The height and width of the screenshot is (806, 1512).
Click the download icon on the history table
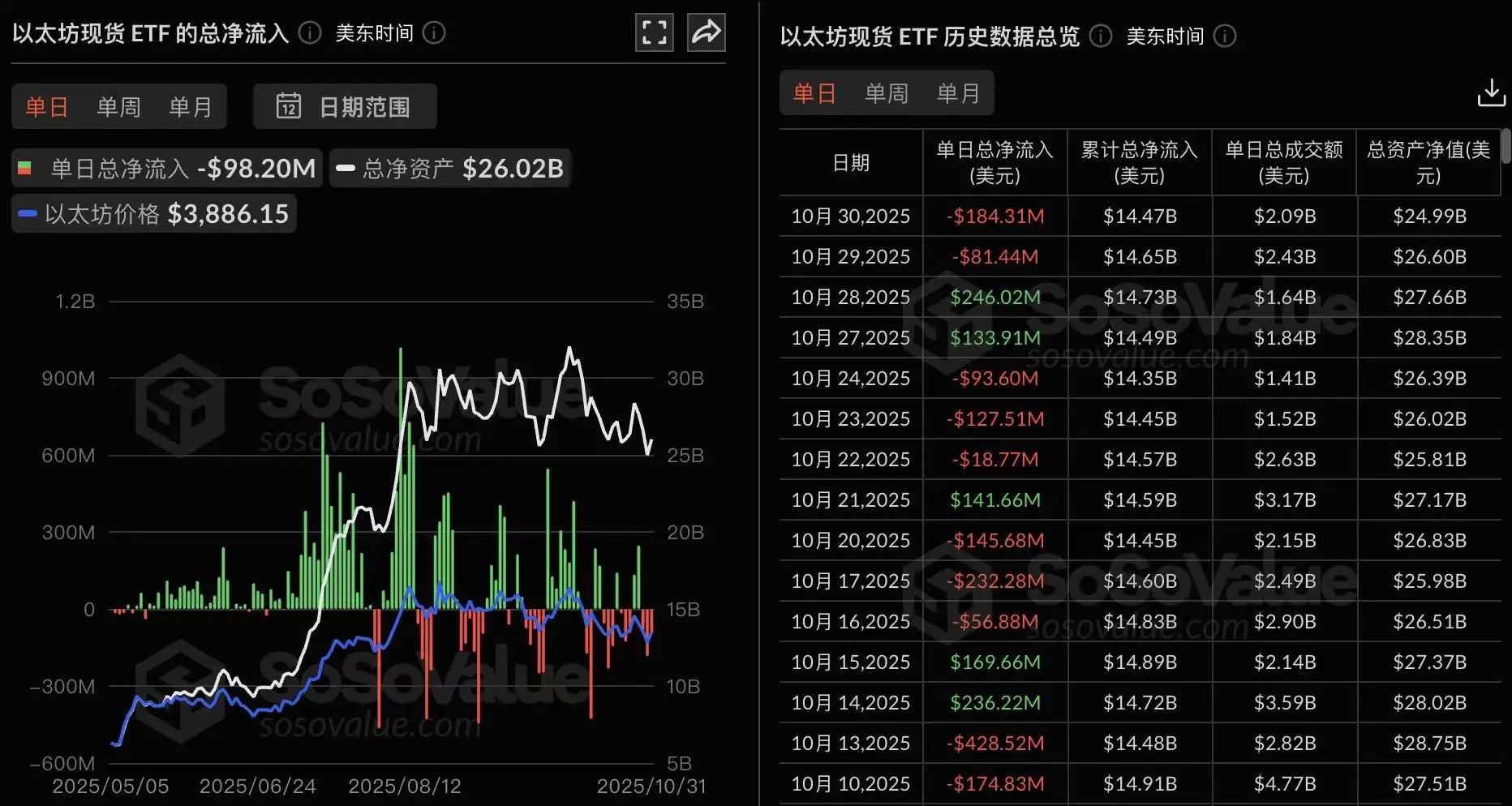coord(1491,92)
